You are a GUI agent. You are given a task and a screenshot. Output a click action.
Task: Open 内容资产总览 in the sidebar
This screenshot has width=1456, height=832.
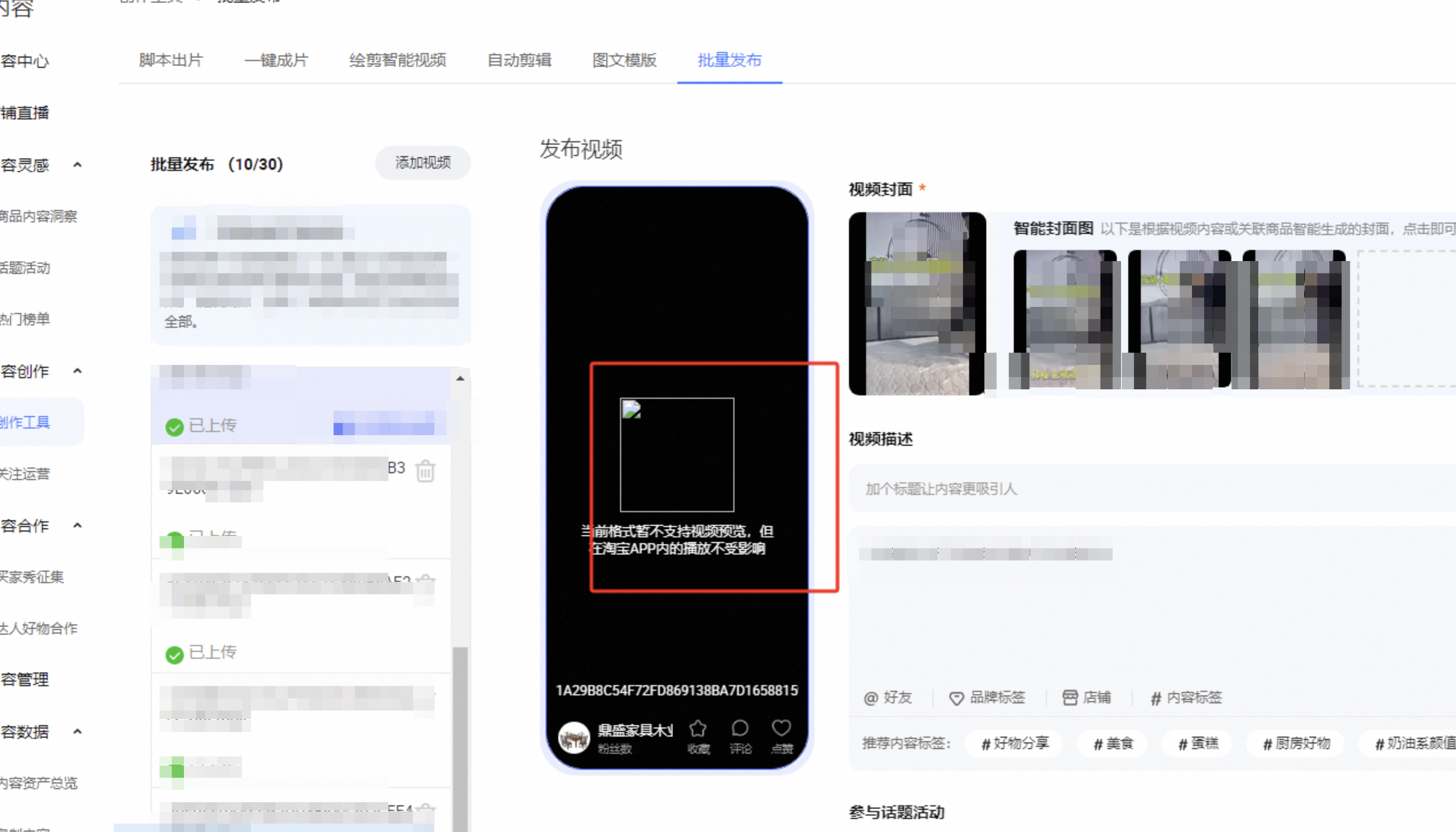[39, 783]
